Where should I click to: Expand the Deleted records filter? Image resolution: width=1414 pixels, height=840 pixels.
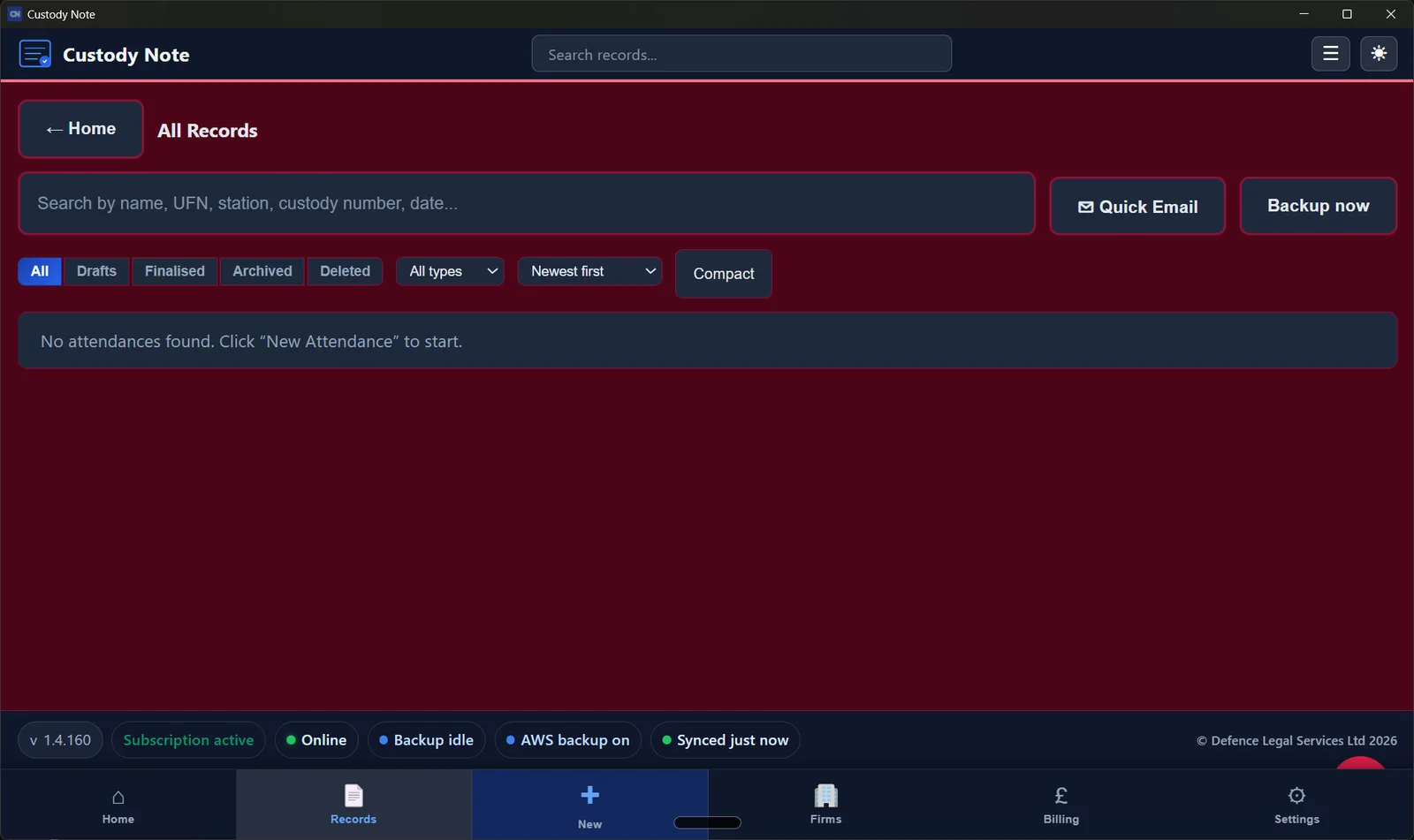click(x=345, y=271)
